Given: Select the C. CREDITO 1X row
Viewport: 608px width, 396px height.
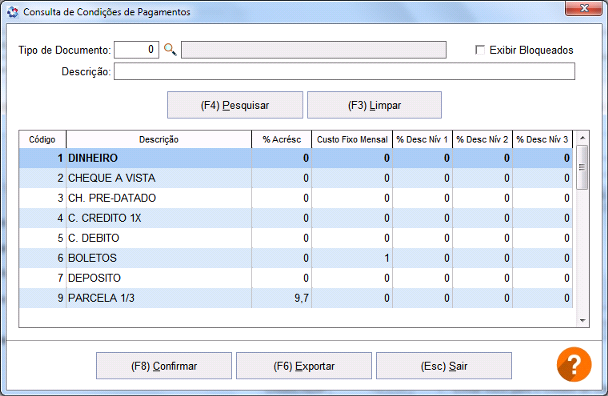Looking at the screenshot, I should [296, 218].
